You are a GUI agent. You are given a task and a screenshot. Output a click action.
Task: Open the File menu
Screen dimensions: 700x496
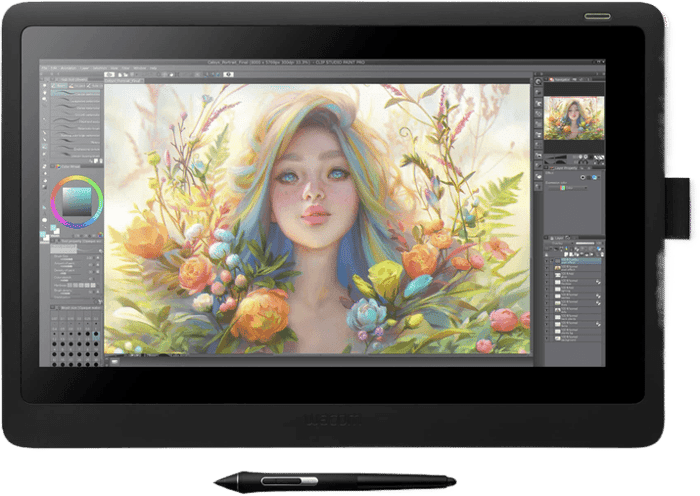click(44, 68)
